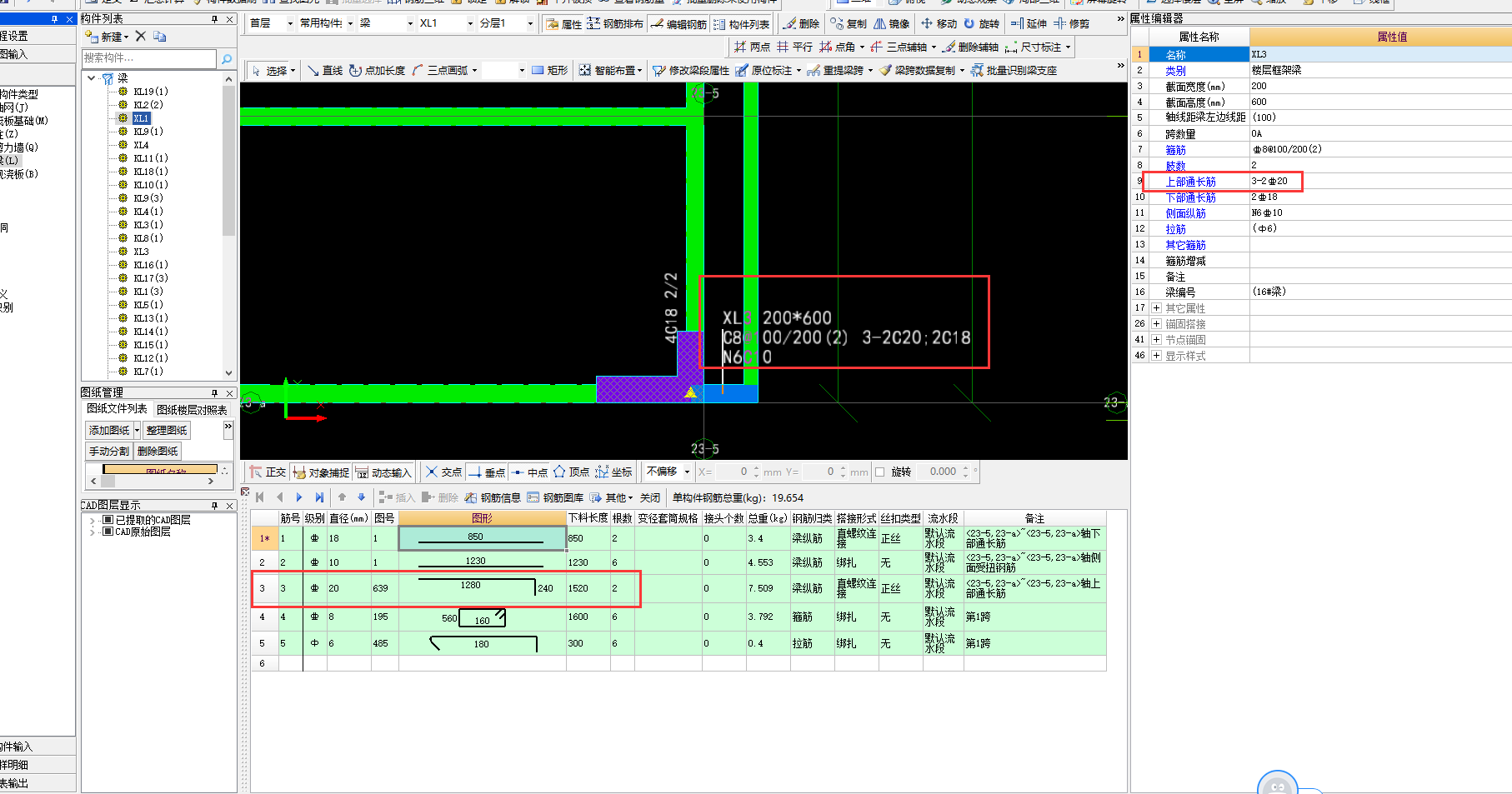
Task: Select XL3 in the component tree
Action: [x=141, y=252]
